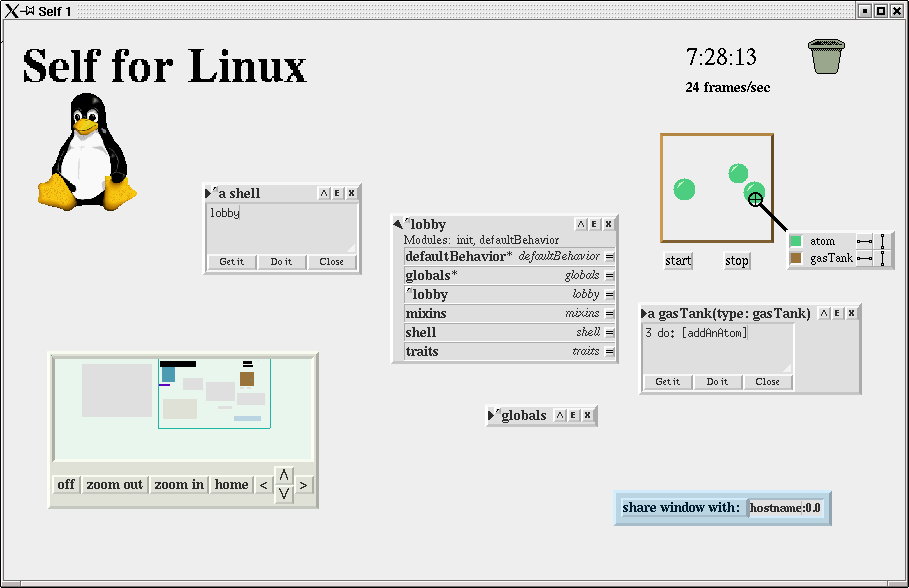
Task: Click the pan-left arrow in the navigator
Action: point(263,485)
